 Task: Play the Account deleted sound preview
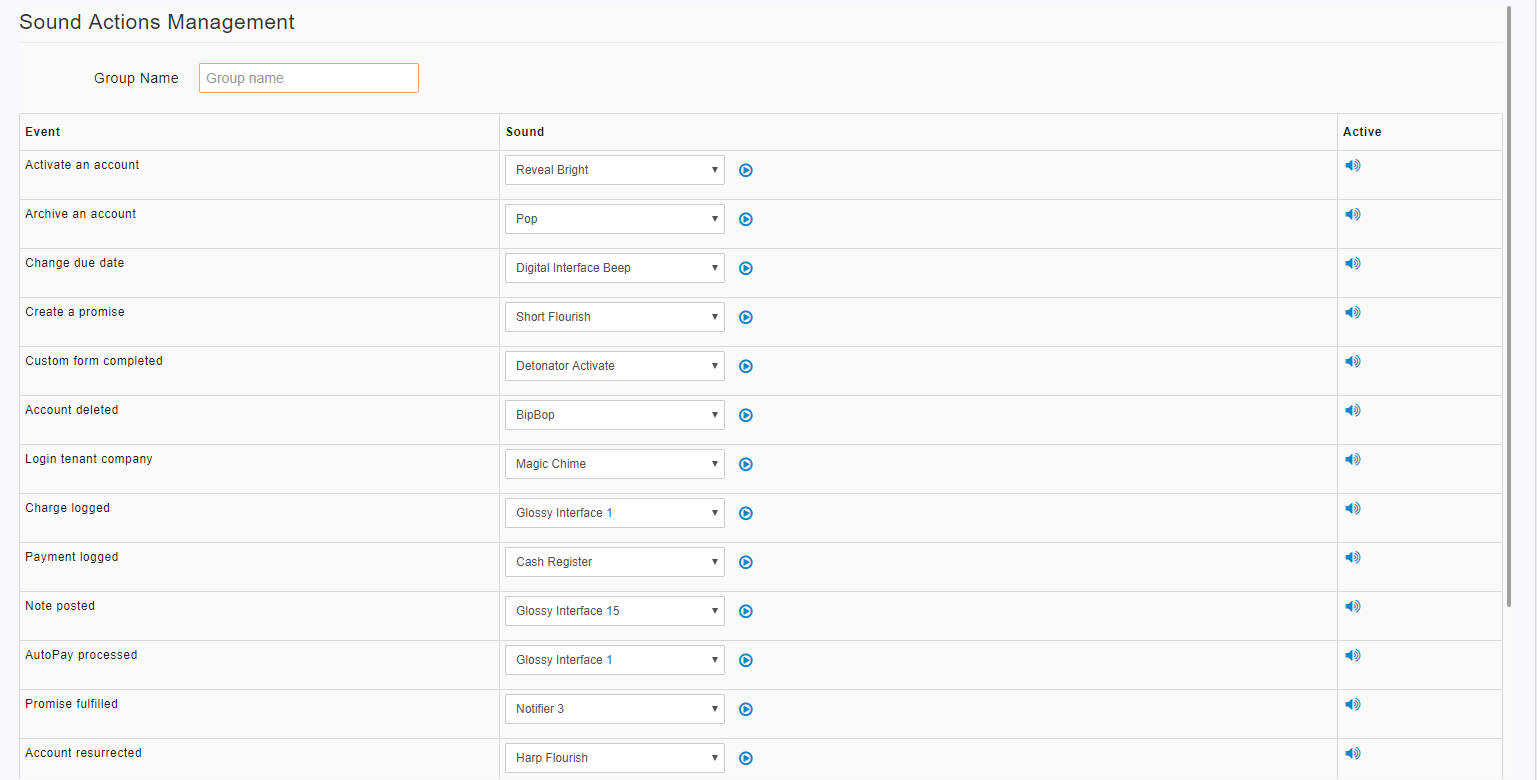pyautogui.click(x=746, y=415)
